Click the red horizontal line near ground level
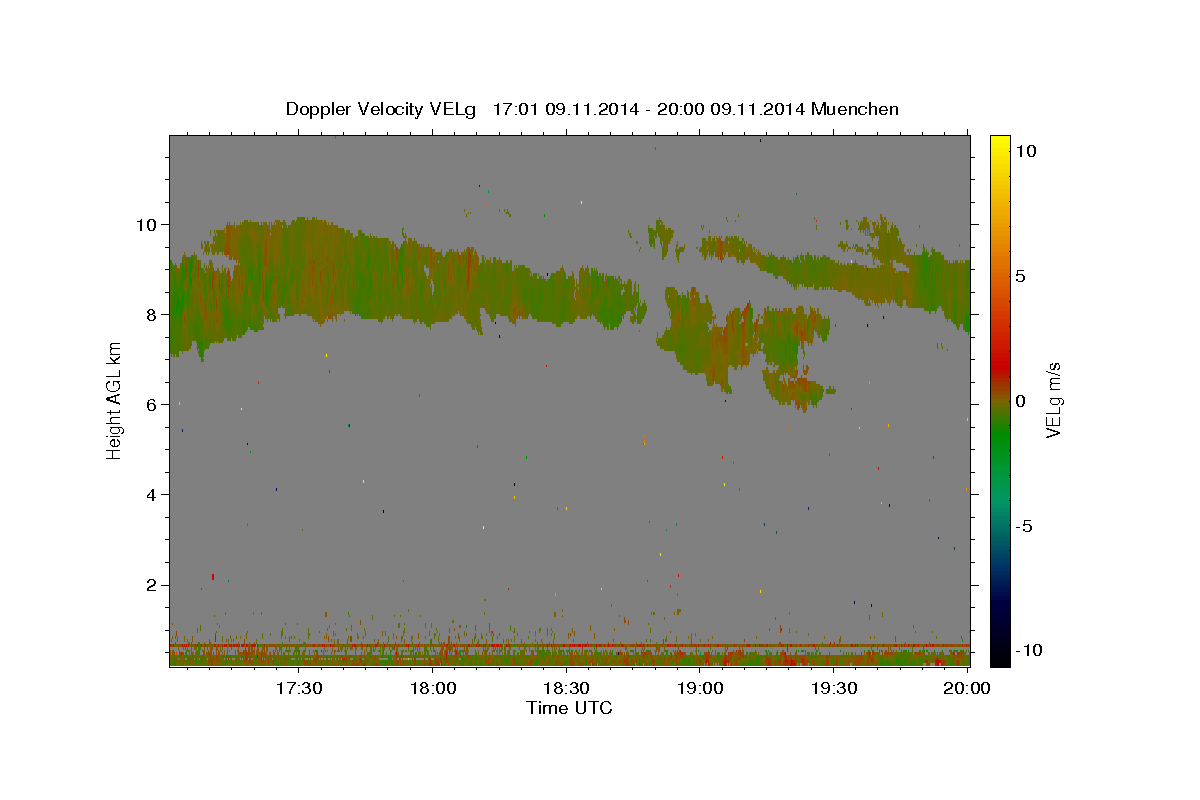Viewport: 1200px width, 800px height. (569, 646)
